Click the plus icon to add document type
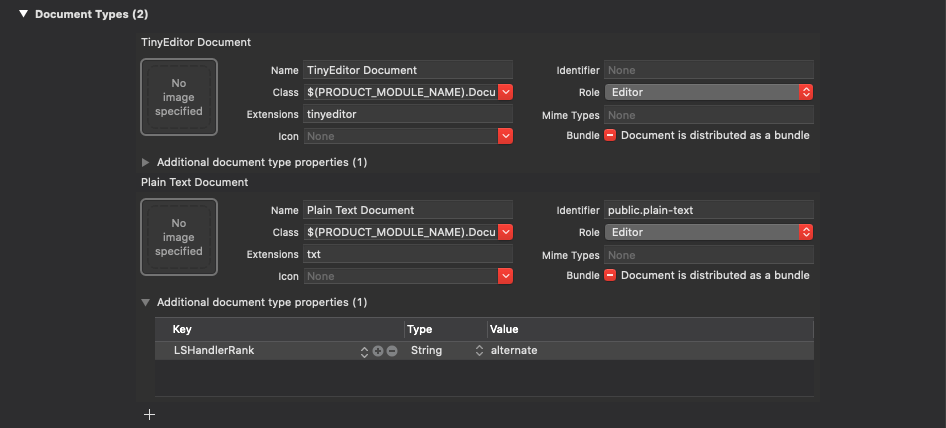Image resolution: width=946 pixels, height=428 pixels. [x=149, y=414]
